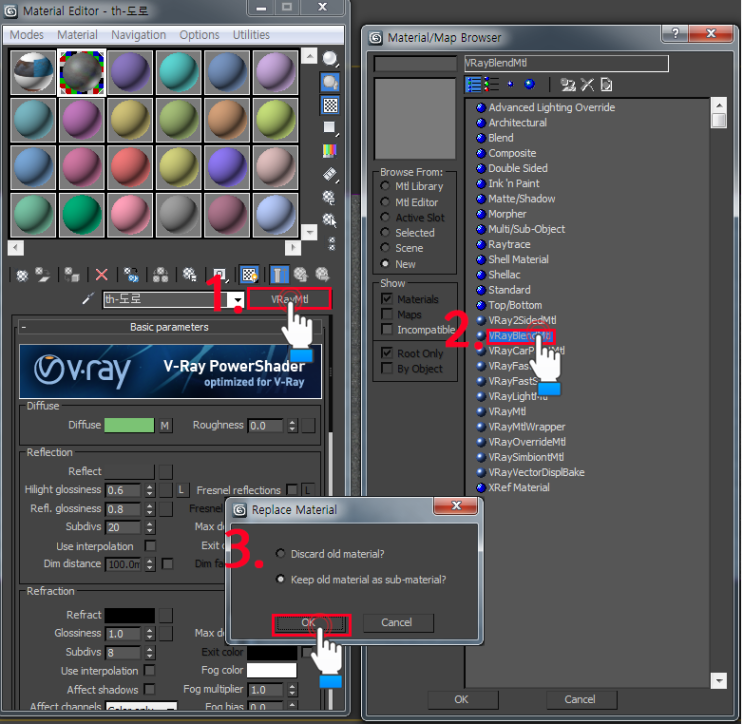Switch browser to View Large Icons
This screenshot has width=743, height=724.
tap(529, 85)
